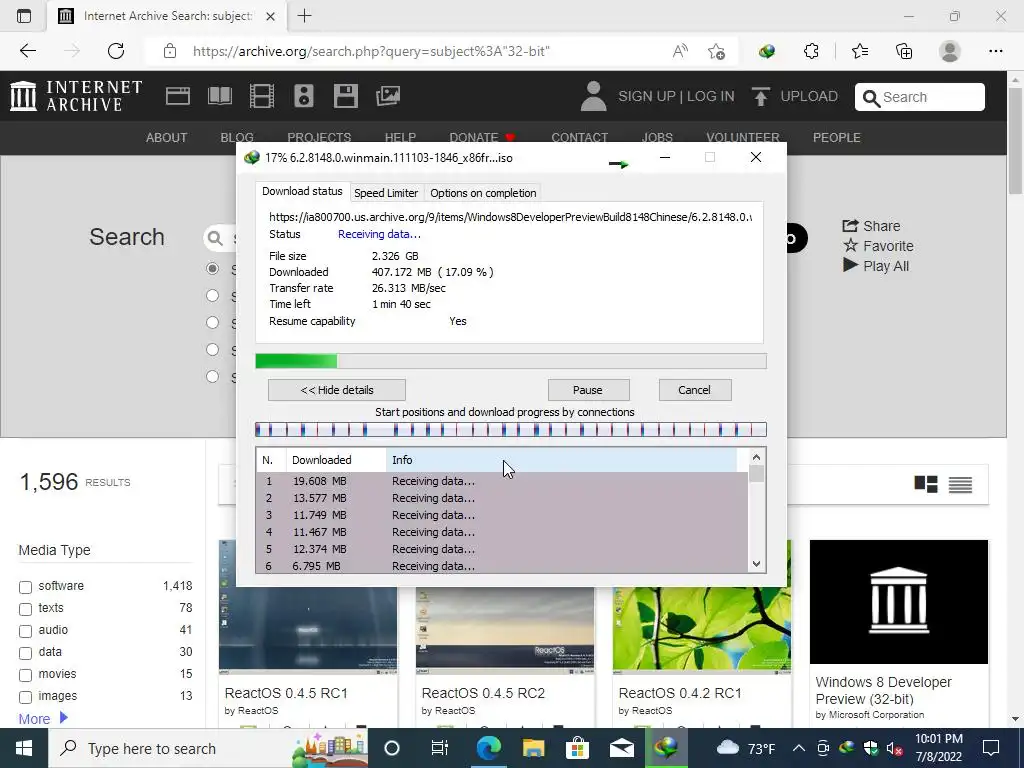Open the Images icon in Internet Archive header
1024x768 pixels.
pyautogui.click(x=388, y=96)
